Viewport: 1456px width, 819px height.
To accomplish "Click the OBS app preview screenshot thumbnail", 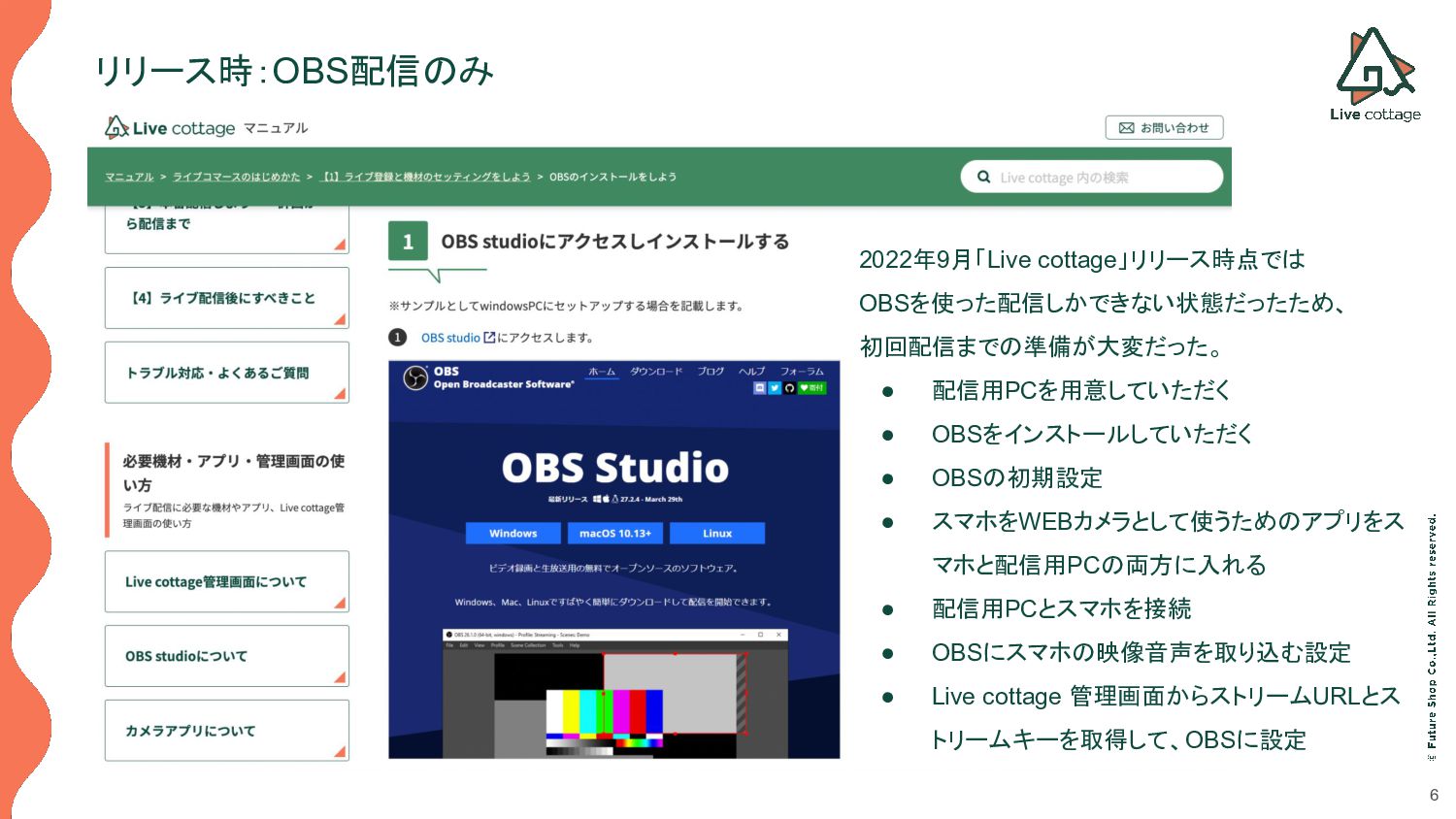I will pyautogui.click(x=614, y=694).
